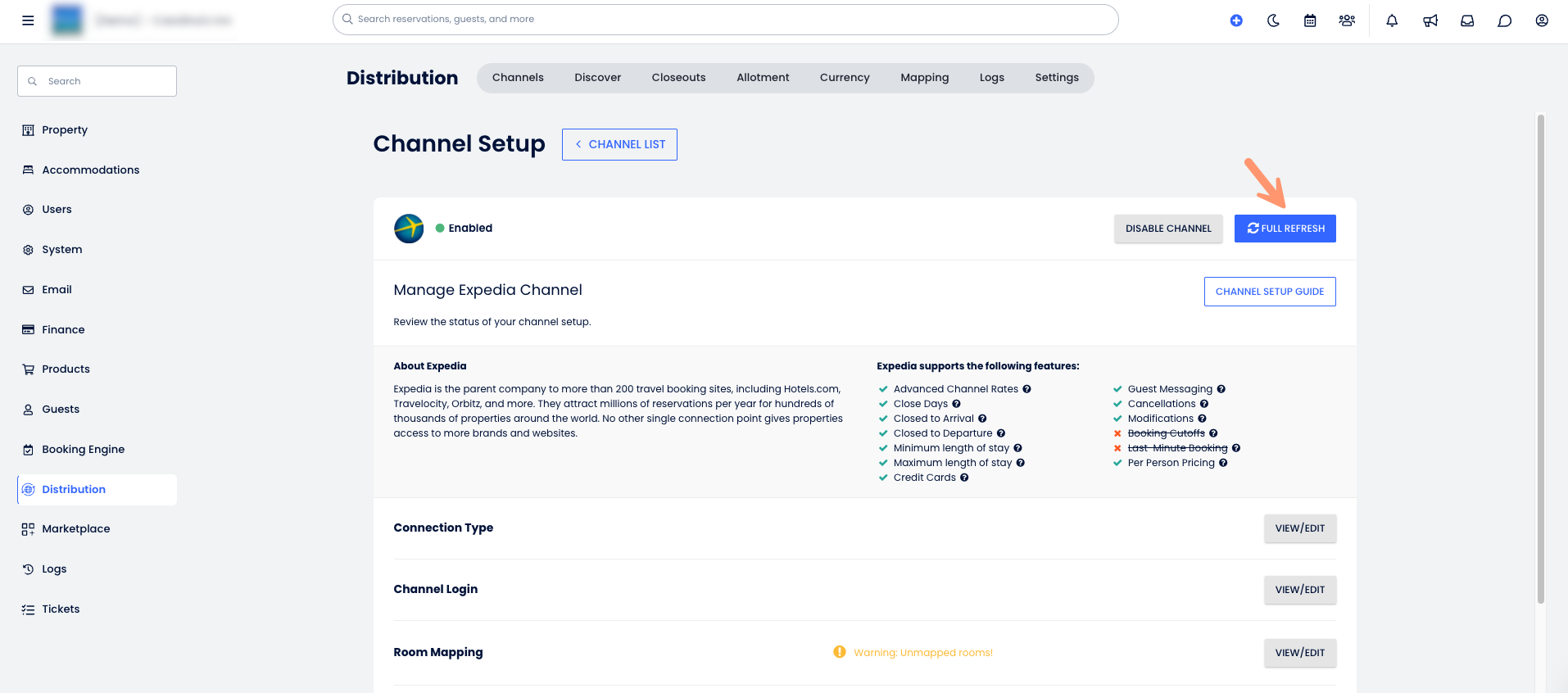The width and height of the screenshot is (1568, 693).
Task: Open Property in the sidebar
Action: click(x=97, y=130)
